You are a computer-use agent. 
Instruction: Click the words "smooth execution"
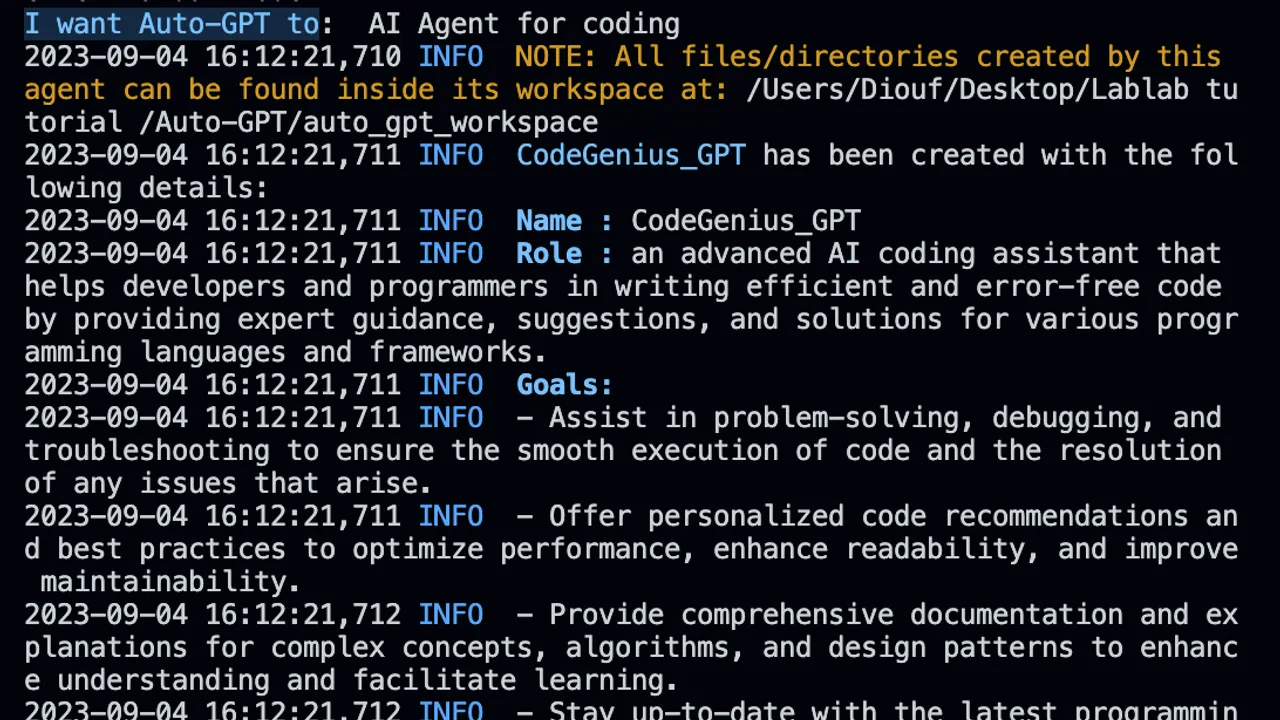656,450
